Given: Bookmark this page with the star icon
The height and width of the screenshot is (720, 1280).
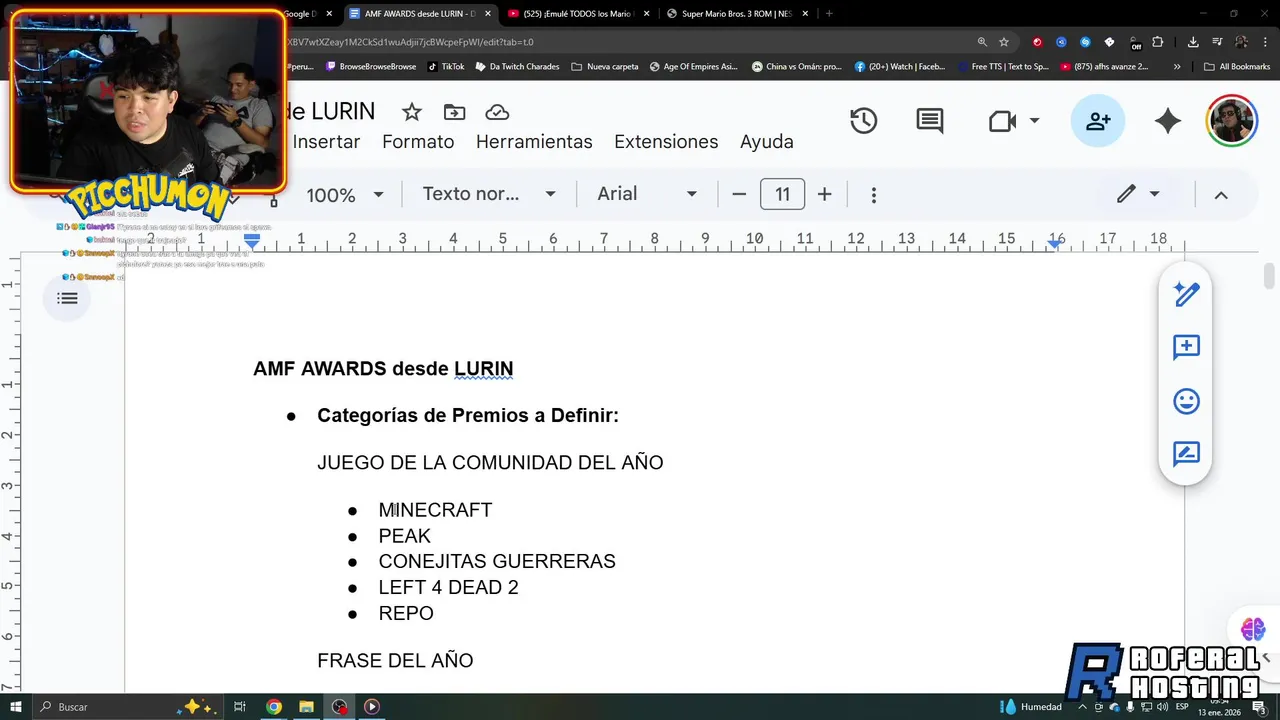Looking at the screenshot, I should coord(1004,42).
